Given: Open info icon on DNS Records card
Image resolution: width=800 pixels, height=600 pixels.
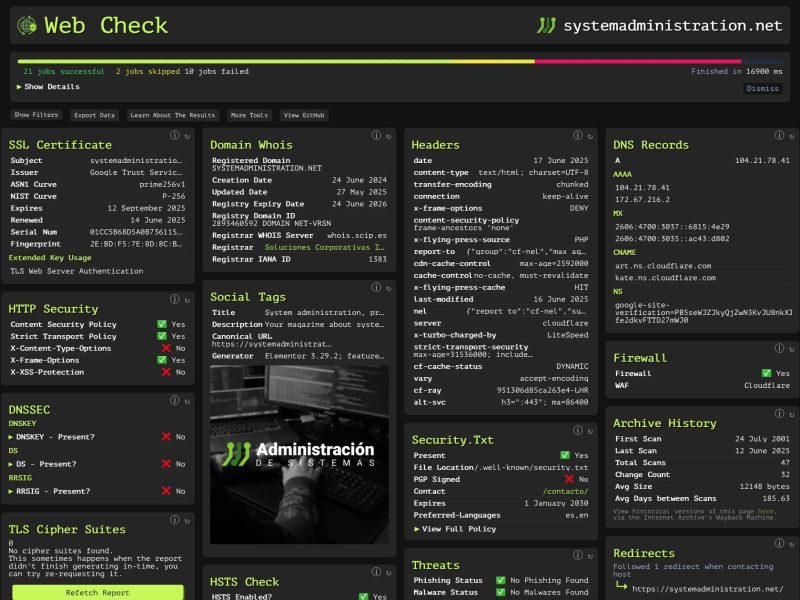Looking at the screenshot, I should (x=779, y=135).
